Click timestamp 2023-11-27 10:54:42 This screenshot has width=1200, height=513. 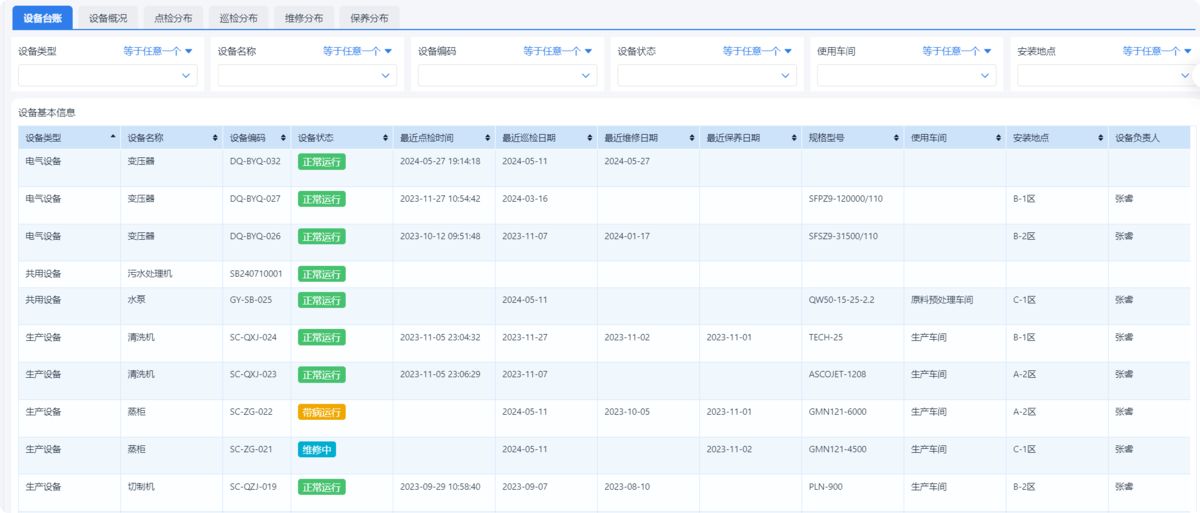(440, 198)
